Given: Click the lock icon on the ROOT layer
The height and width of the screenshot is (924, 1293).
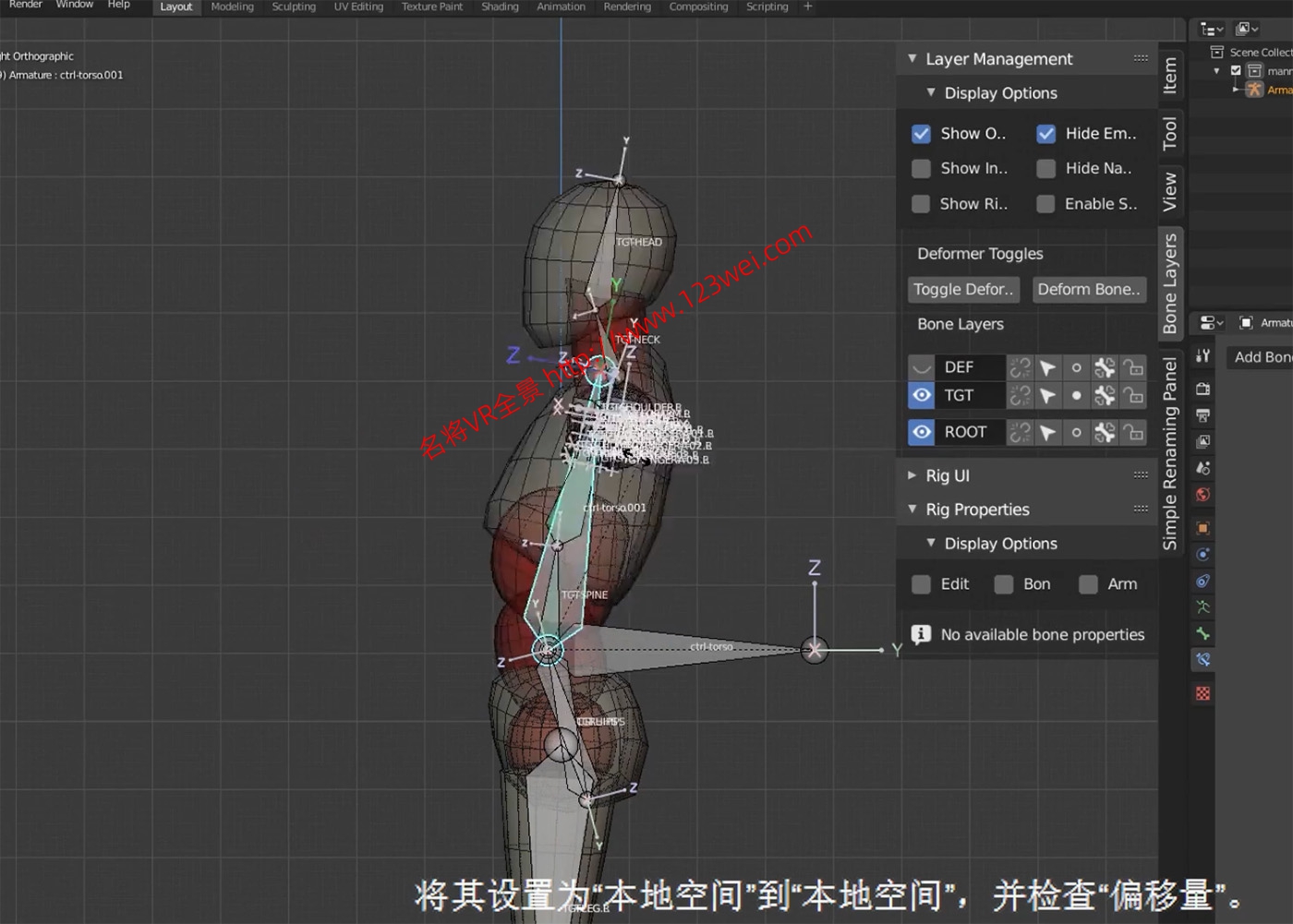Looking at the screenshot, I should tap(1133, 431).
